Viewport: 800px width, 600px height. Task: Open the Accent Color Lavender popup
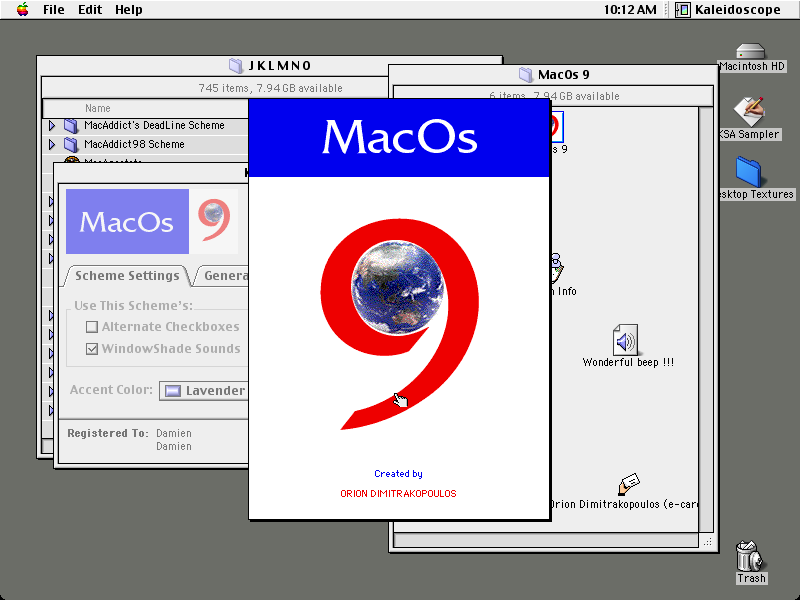click(x=204, y=391)
